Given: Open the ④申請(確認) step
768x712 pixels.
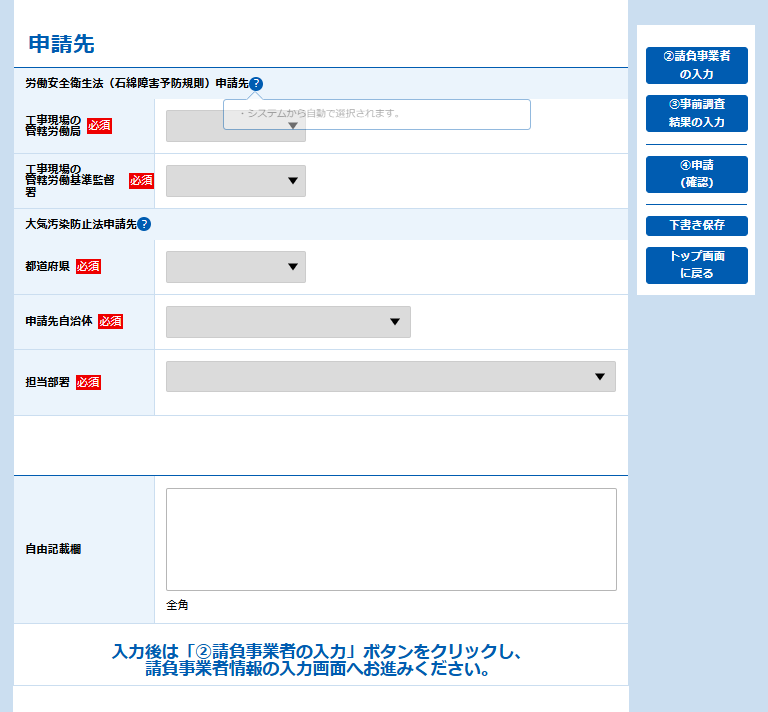Looking at the screenshot, I should point(696,174).
